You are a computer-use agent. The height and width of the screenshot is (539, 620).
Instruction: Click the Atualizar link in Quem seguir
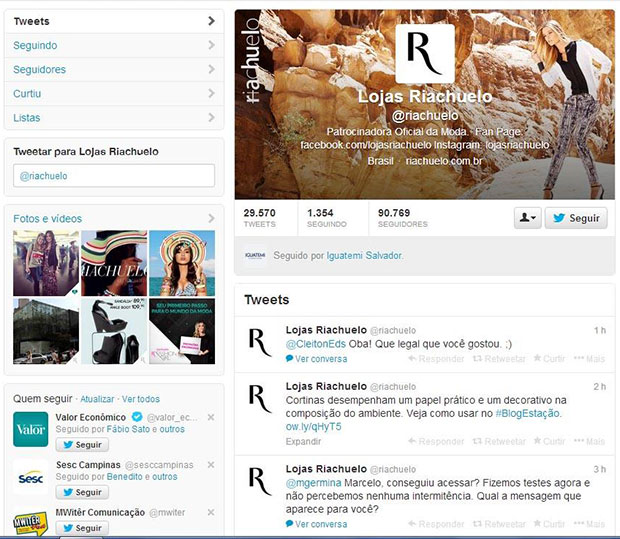(97, 399)
